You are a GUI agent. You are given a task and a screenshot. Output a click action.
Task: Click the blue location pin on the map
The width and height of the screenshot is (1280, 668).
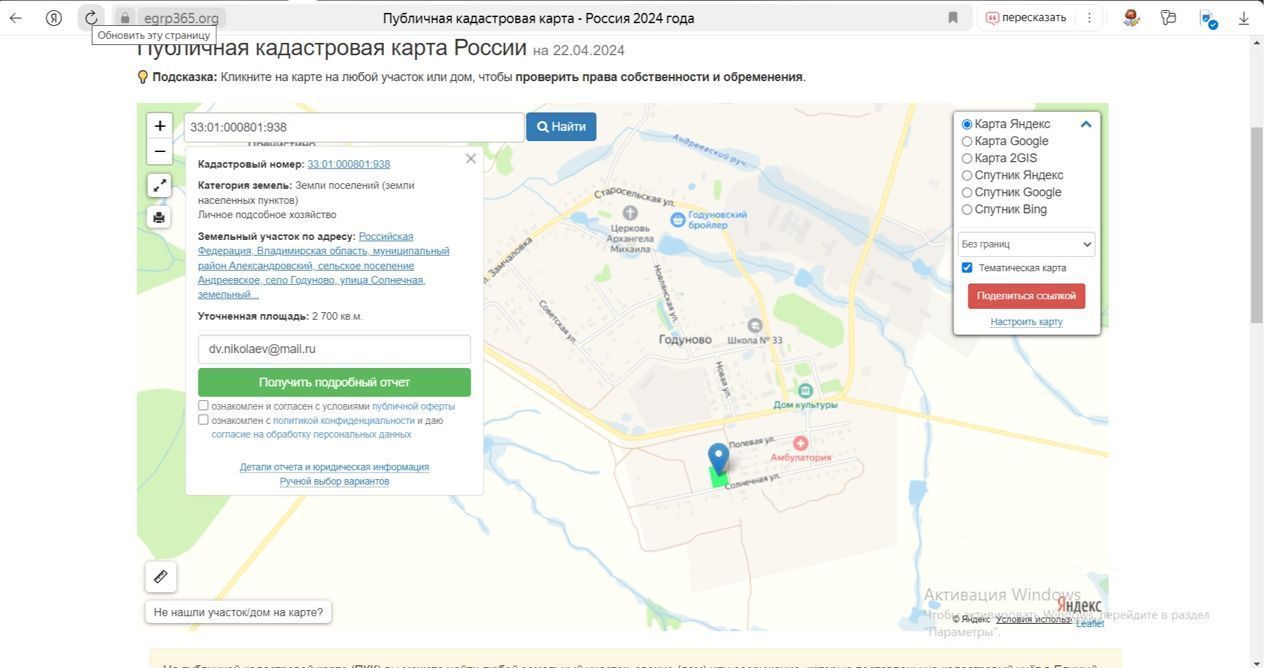[718, 457]
